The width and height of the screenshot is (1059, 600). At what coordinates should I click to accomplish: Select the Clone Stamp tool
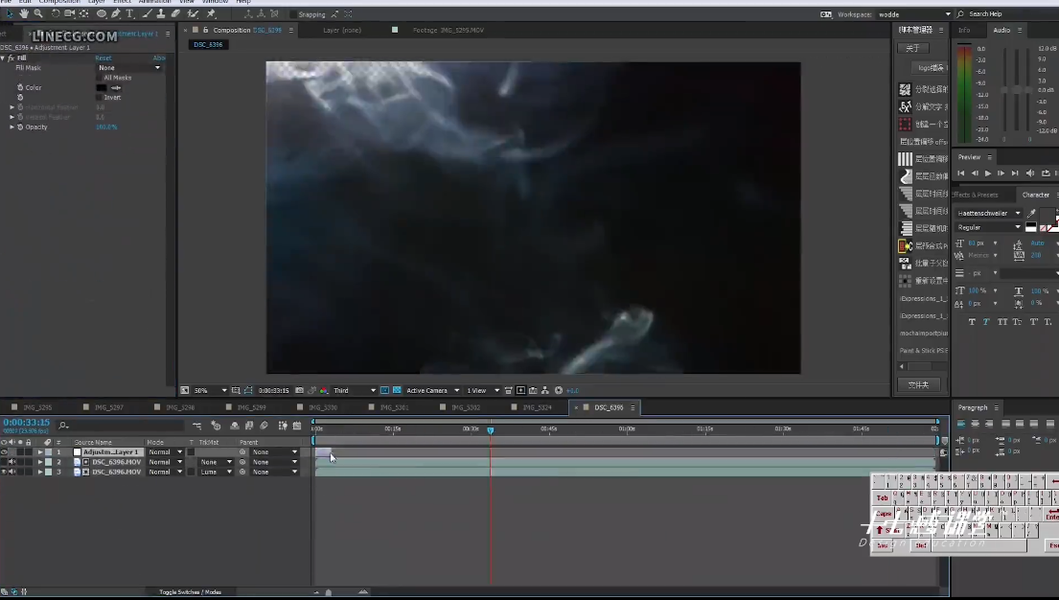(x=161, y=14)
